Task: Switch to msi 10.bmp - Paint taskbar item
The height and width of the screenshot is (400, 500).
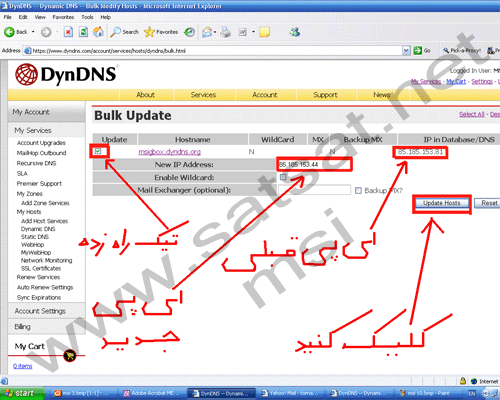Action: [428, 393]
